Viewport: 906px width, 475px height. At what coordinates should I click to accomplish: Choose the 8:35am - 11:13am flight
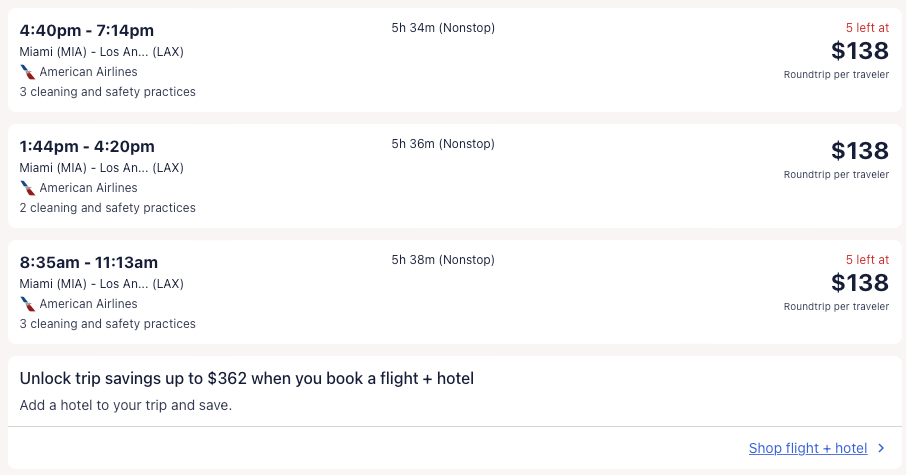[x=89, y=262]
